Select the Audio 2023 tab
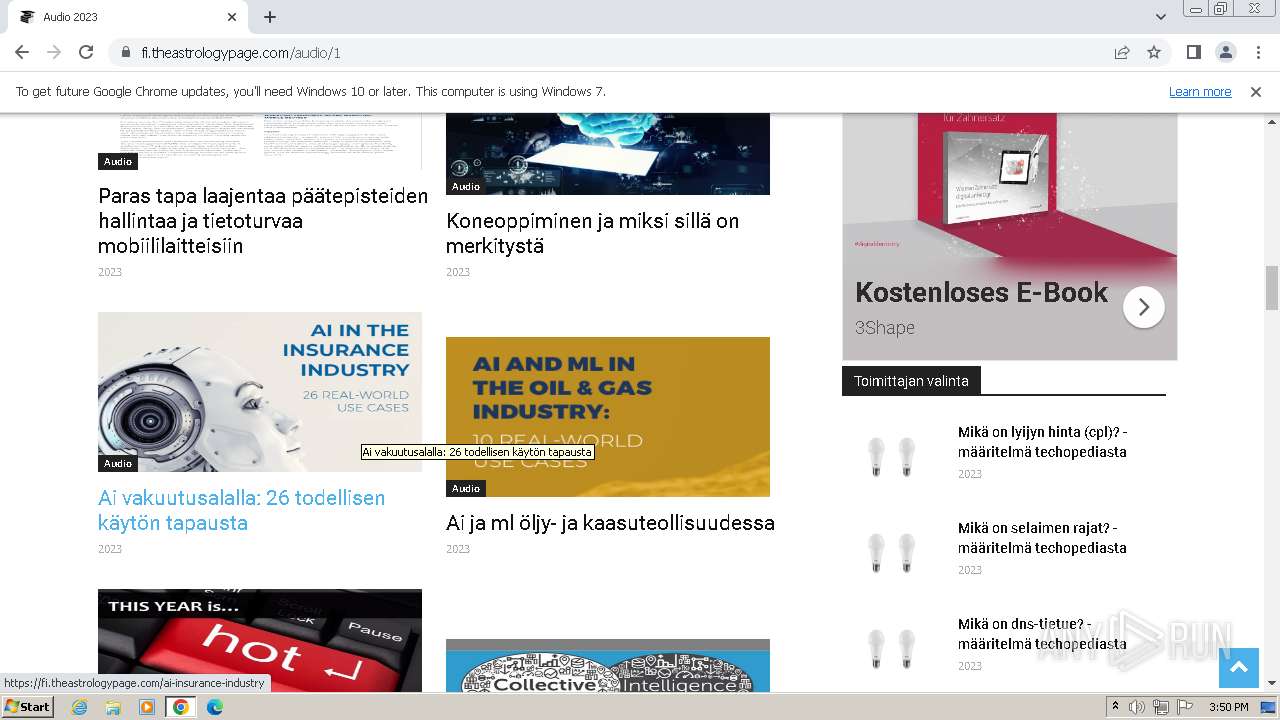 127,17
